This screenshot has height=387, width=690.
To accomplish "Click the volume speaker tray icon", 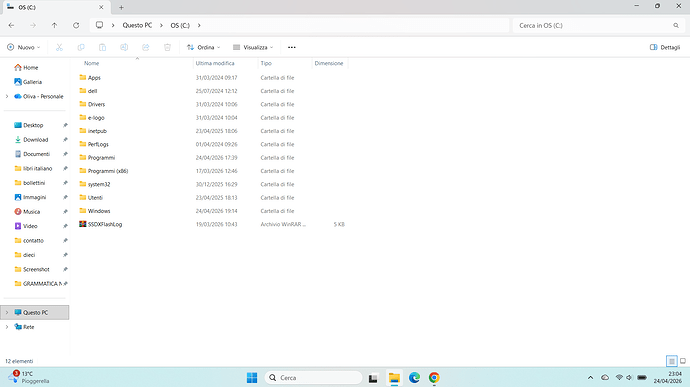I will [629, 377].
